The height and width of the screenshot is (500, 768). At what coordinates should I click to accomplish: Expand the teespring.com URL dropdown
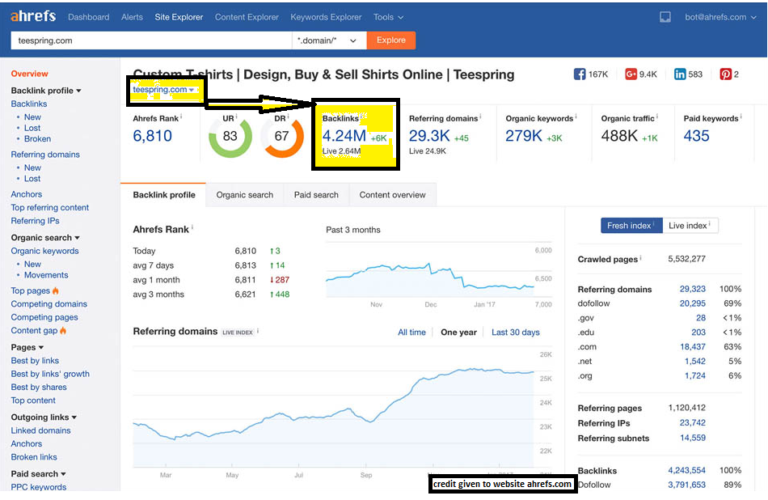pyautogui.click(x=163, y=90)
